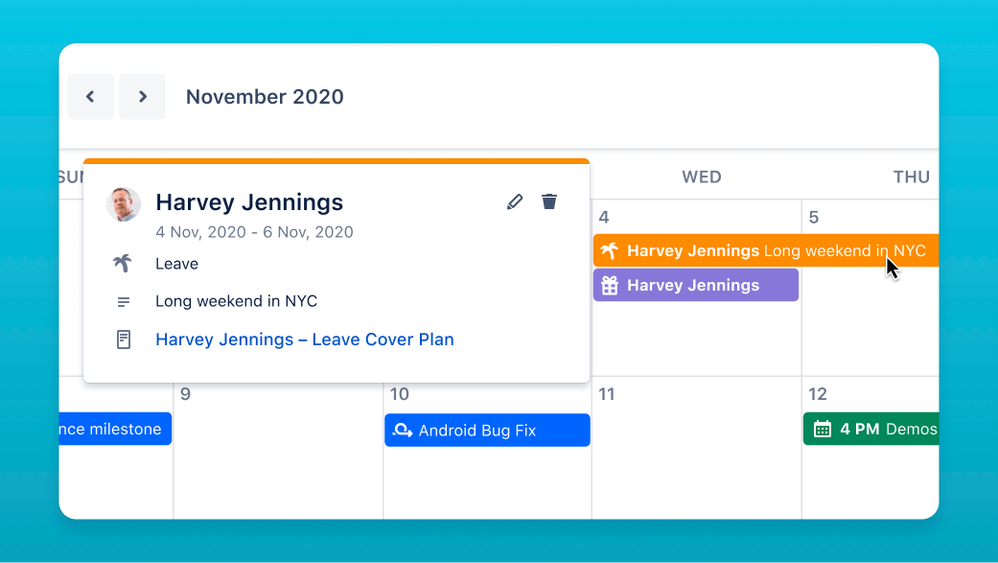Click the description lines icon
This screenshot has height=563, width=998.
tap(123, 302)
